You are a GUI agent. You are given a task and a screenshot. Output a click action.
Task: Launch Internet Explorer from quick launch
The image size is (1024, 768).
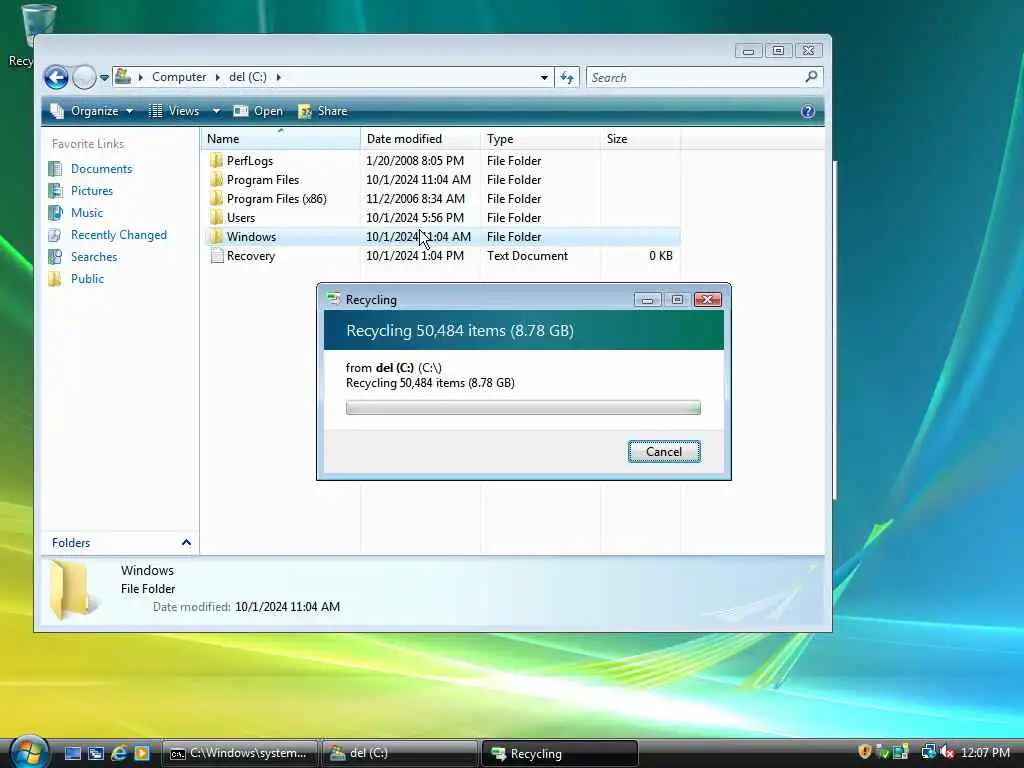click(x=119, y=754)
